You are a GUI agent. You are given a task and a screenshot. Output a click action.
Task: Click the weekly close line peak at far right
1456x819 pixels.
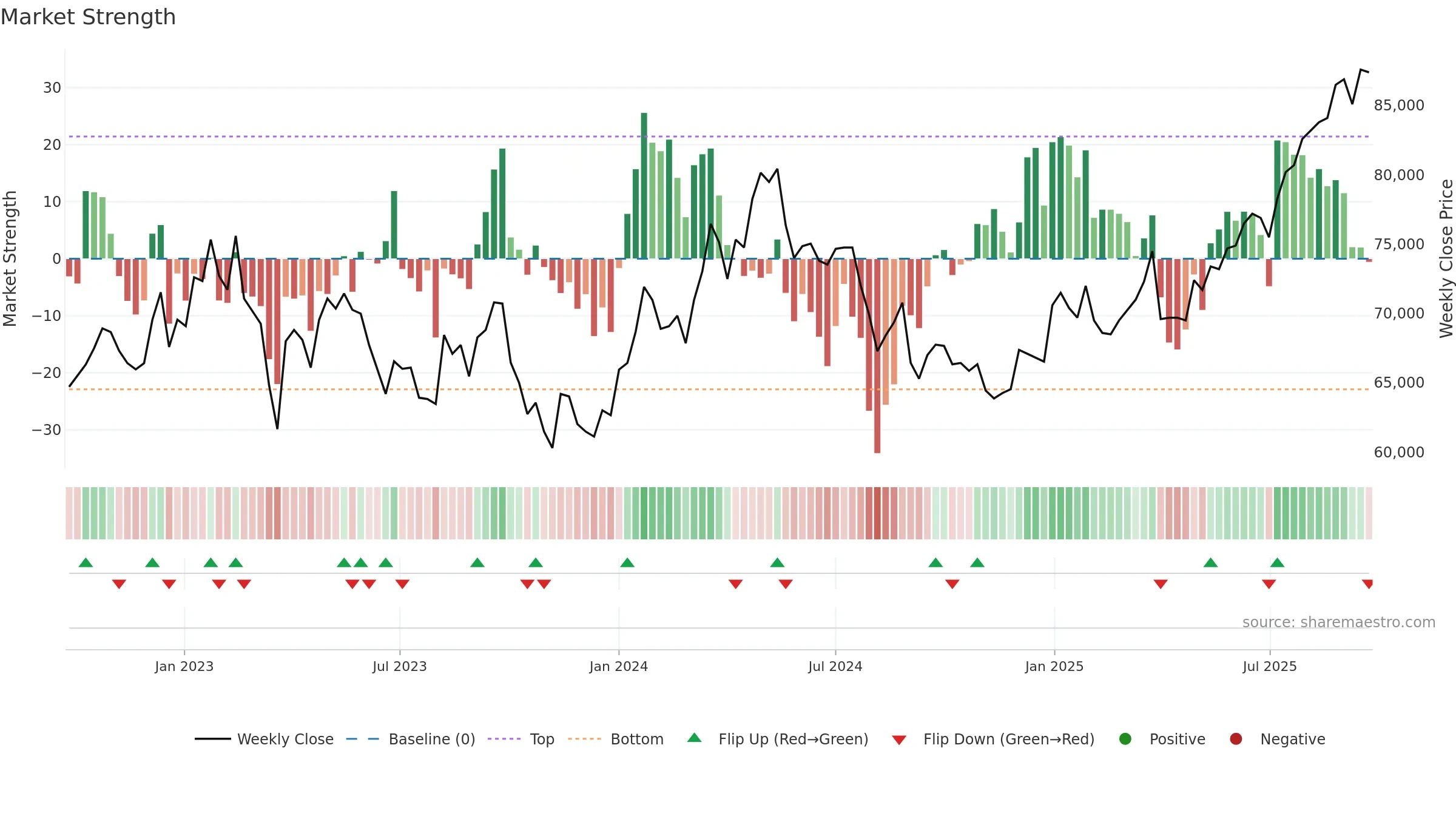(1361, 70)
